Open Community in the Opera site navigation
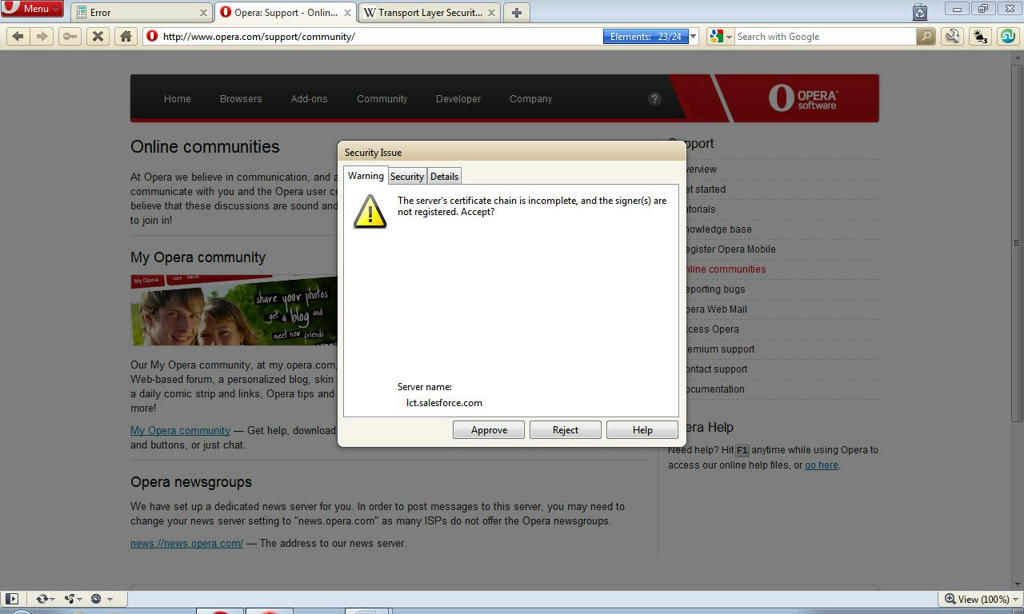 point(382,99)
